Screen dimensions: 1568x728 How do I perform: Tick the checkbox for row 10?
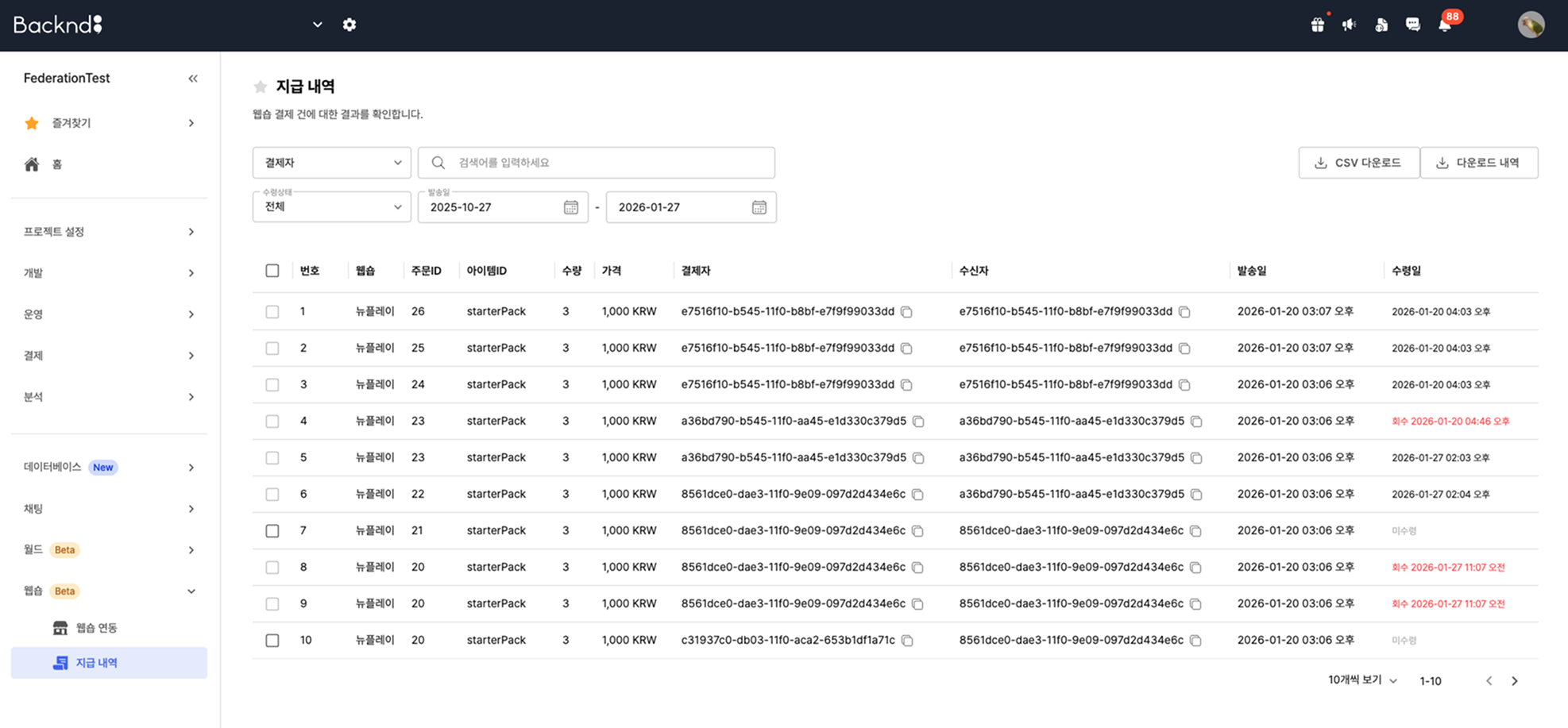coord(272,641)
